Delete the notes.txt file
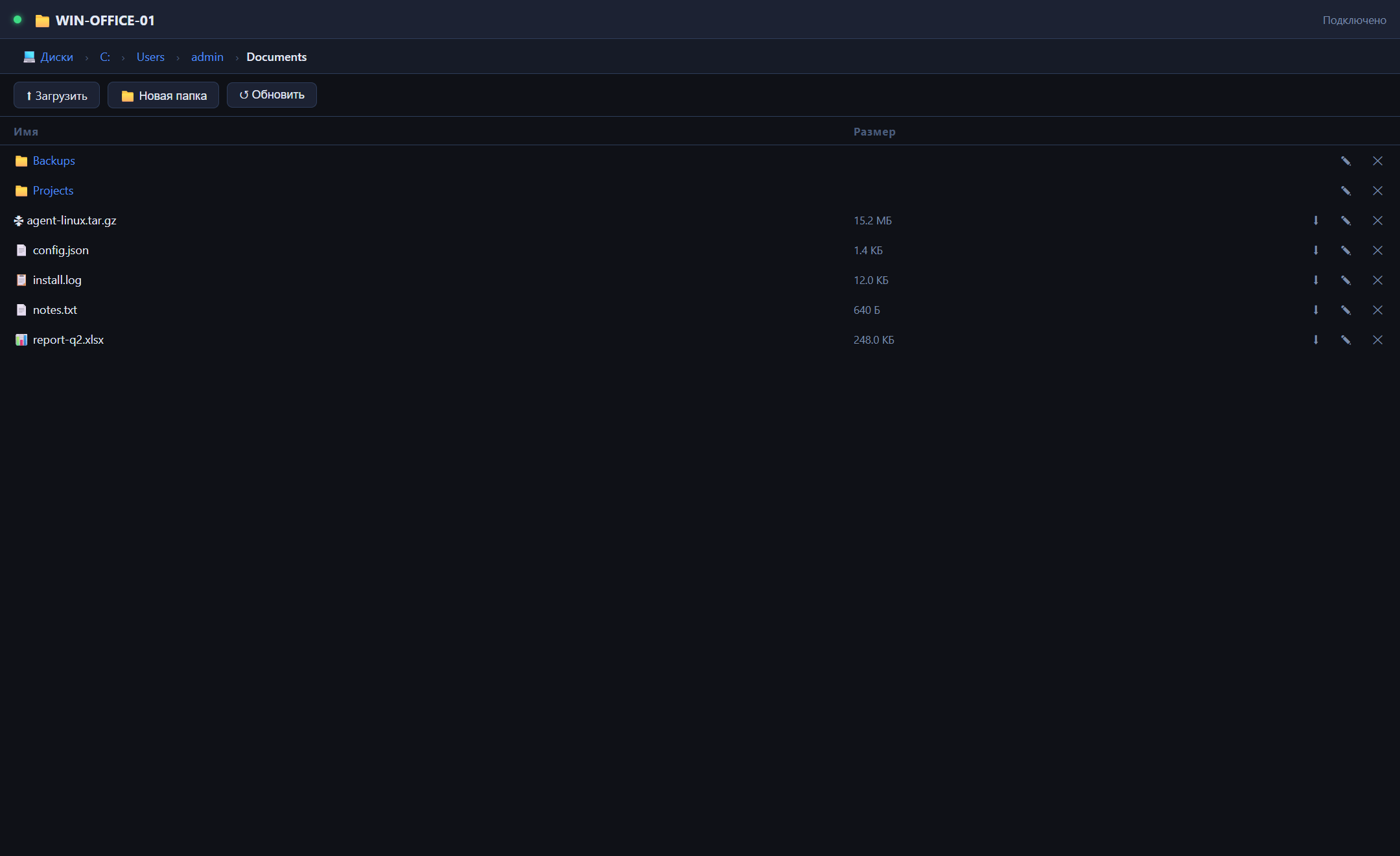The height and width of the screenshot is (856, 1400). tap(1378, 310)
